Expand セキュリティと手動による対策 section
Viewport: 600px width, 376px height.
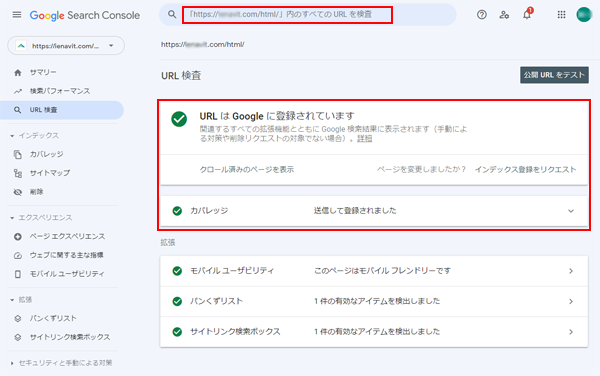tap(12, 363)
